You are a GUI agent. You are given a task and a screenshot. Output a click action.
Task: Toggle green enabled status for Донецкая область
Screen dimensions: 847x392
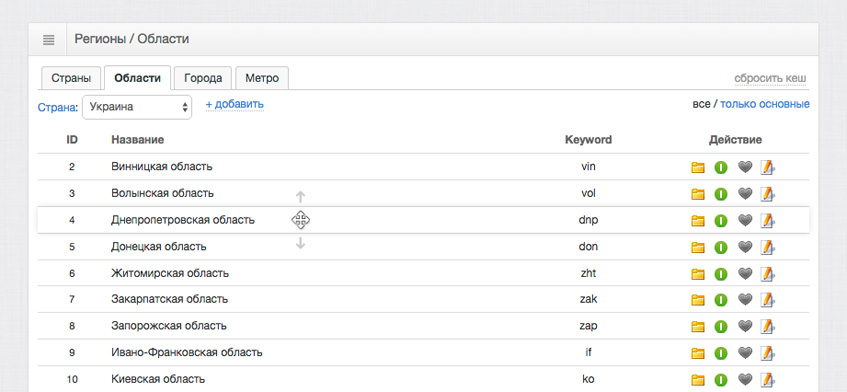(x=721, y=247)
